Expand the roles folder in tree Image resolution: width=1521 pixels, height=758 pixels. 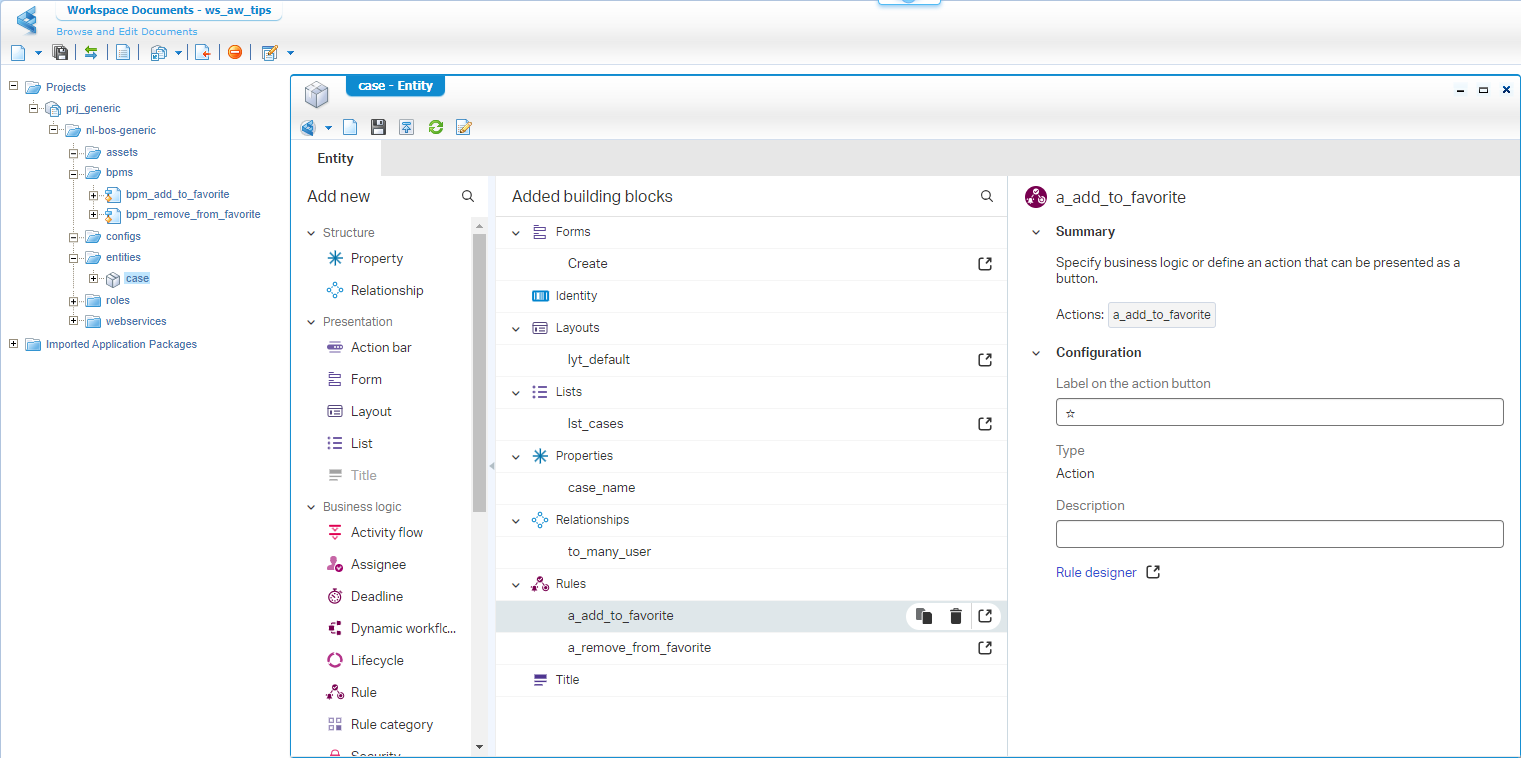pos(74,301)
